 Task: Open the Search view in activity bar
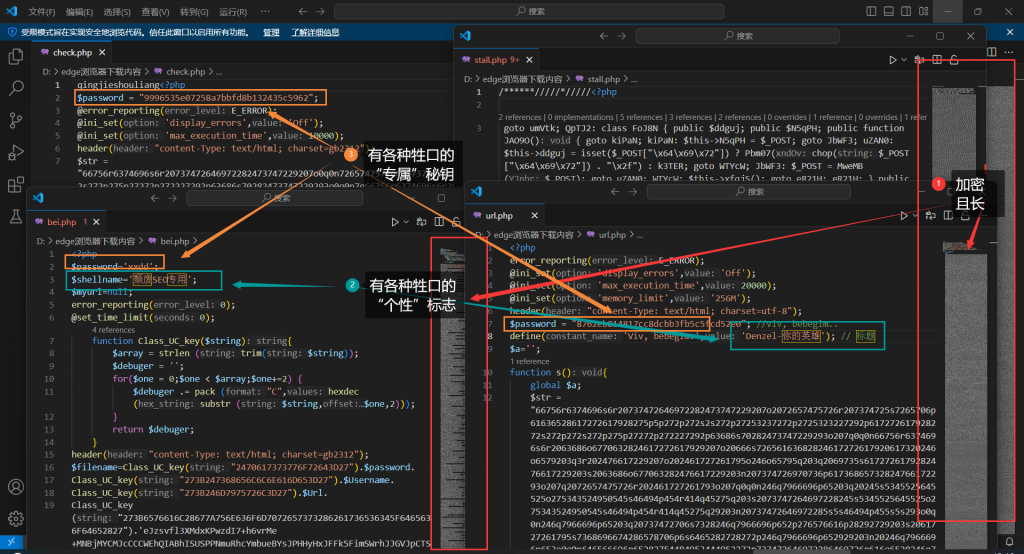coord(16,88)
